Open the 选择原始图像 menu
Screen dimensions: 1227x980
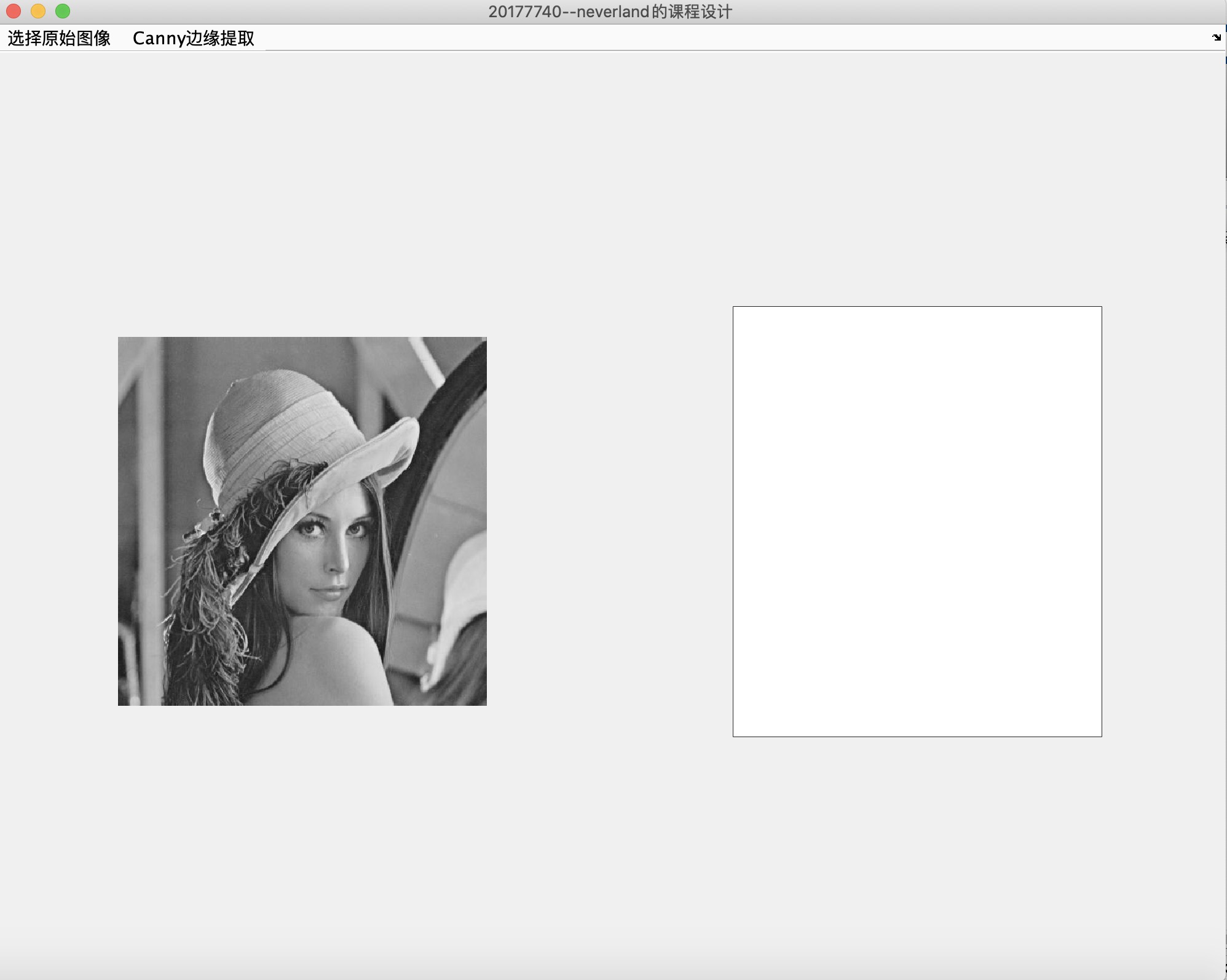(59, 38)
